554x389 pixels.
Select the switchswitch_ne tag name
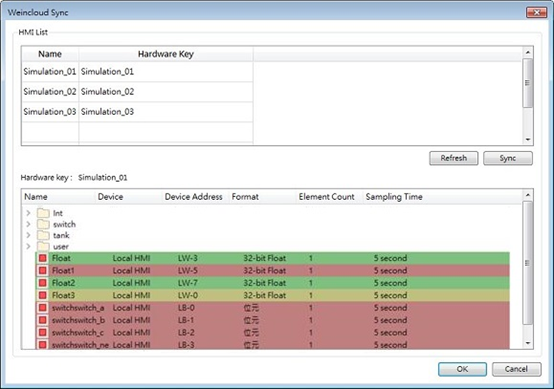80,345
